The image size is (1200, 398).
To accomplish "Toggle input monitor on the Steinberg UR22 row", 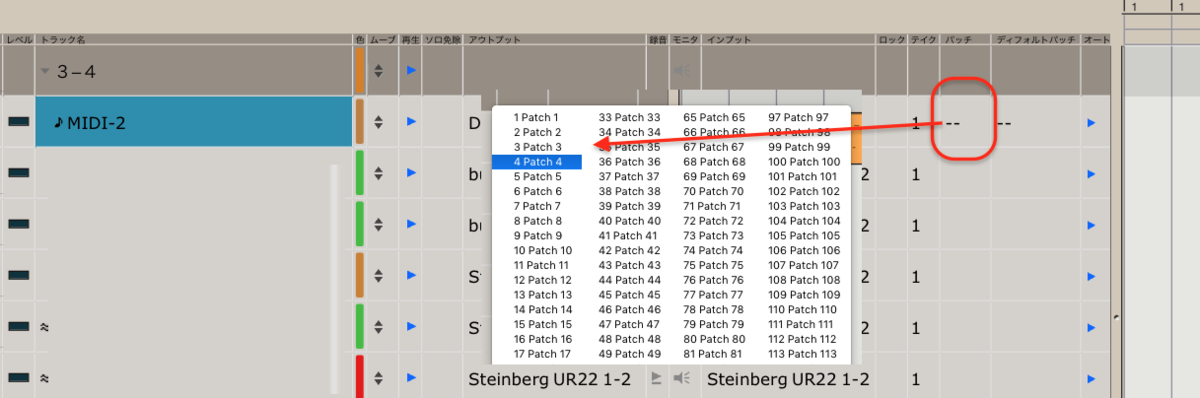I will pos(681,378).
